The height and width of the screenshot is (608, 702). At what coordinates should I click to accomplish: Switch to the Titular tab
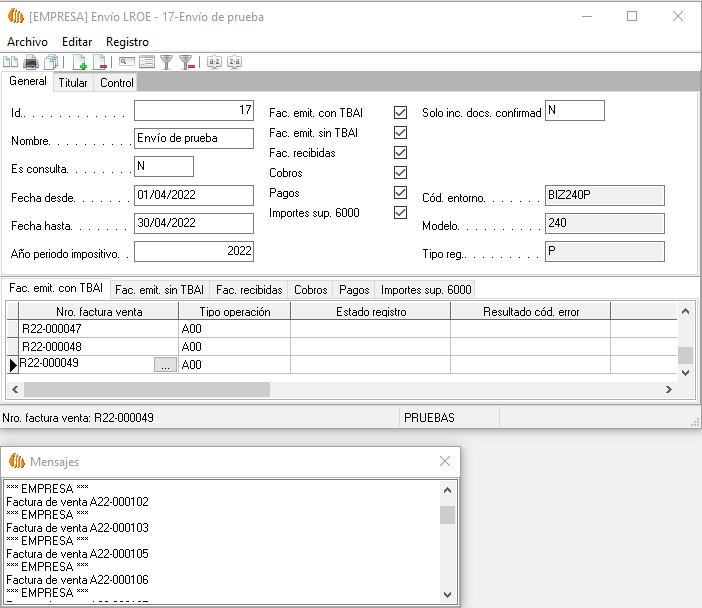(73, 83)
